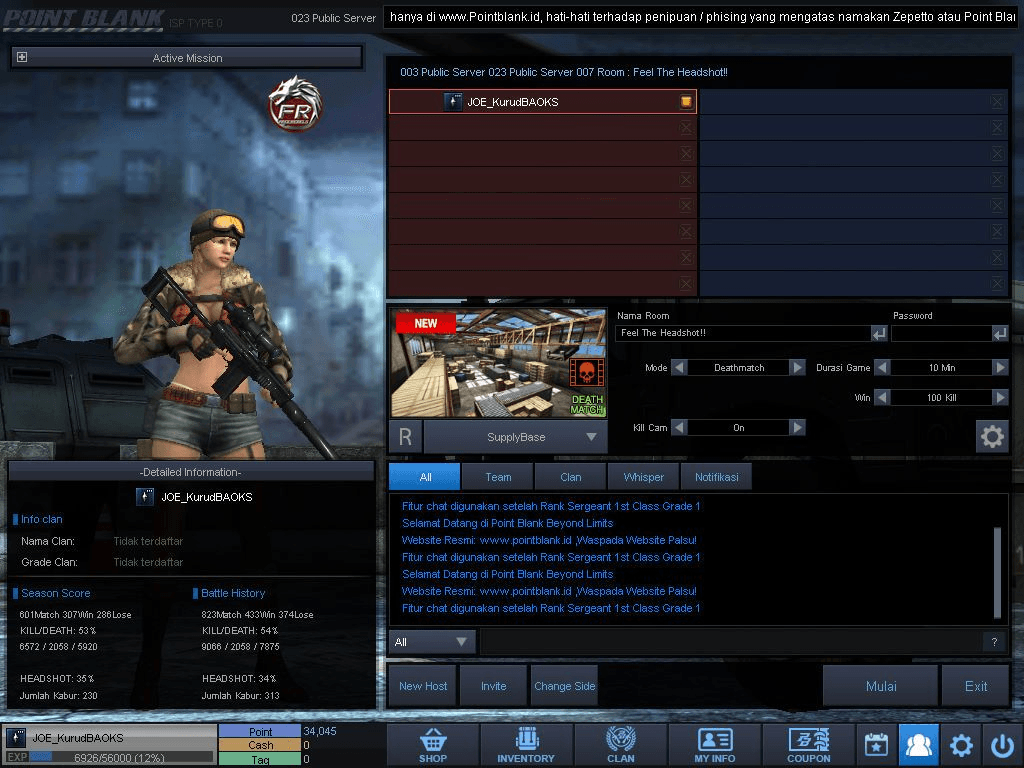
Task: Click the SupplyBase map thumbnail
Action: point(498,363)
